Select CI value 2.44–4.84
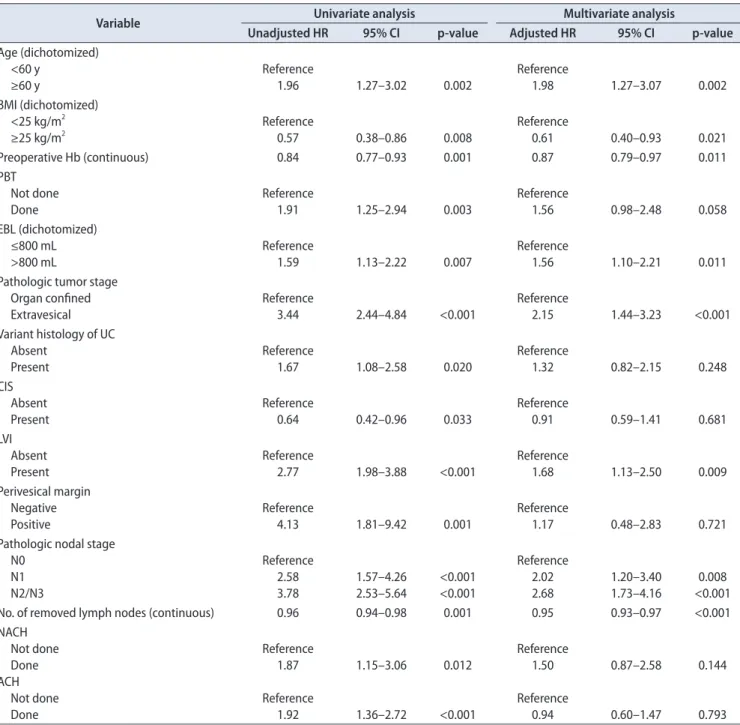 pos(381,315)
